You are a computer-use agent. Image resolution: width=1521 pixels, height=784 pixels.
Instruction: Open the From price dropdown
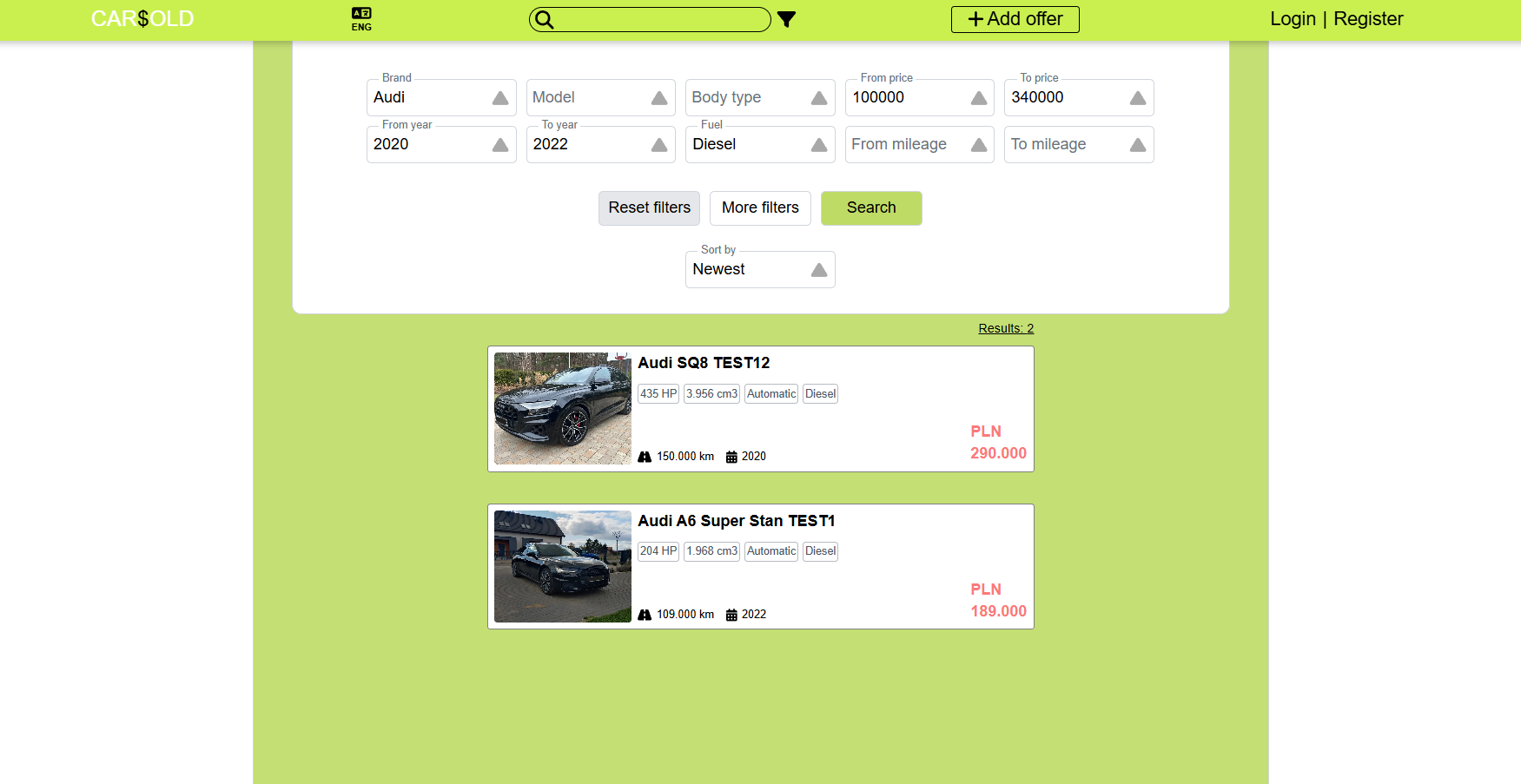(x=920, y=97)
